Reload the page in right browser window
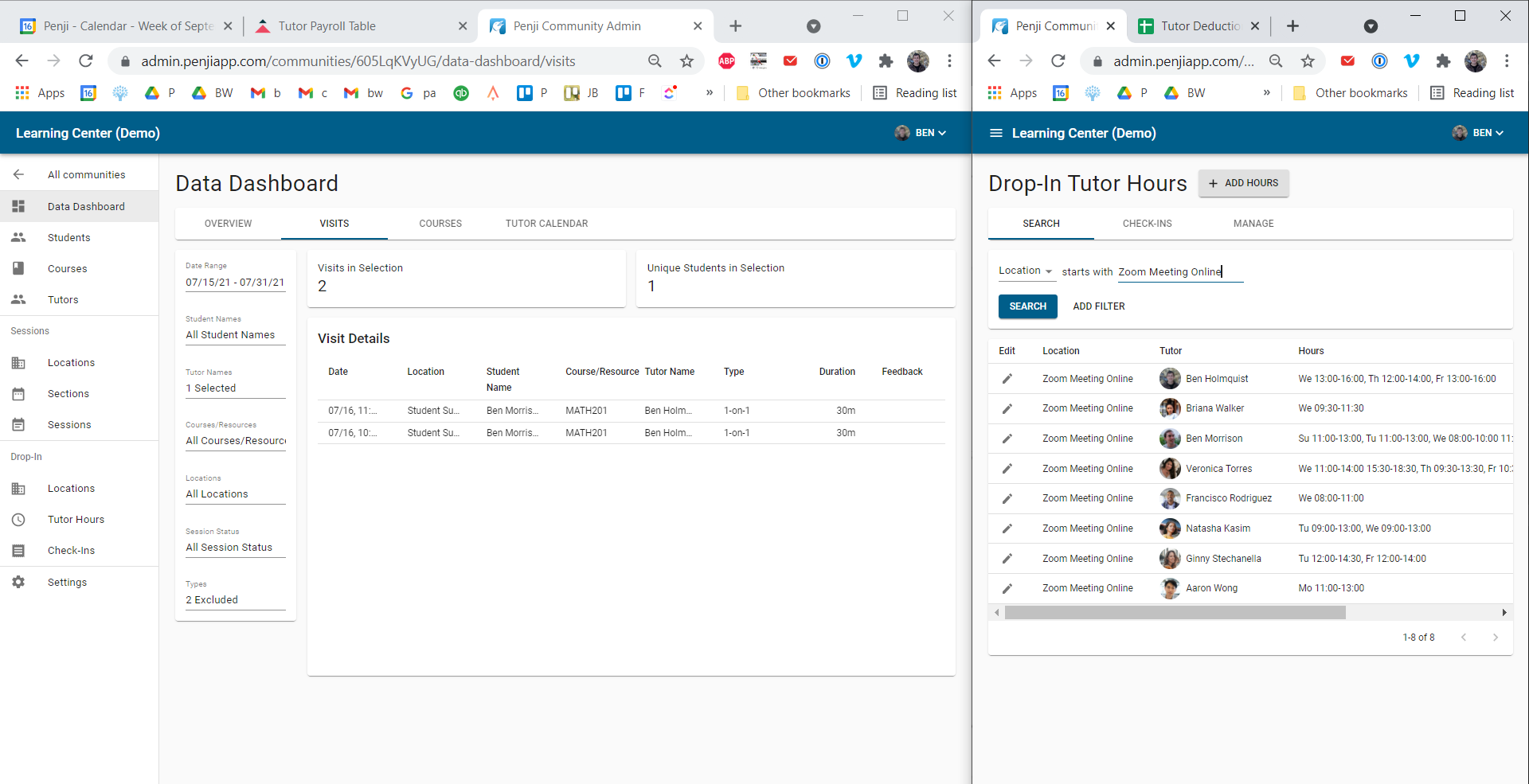1529x784 pixels. pos(1058,61)
